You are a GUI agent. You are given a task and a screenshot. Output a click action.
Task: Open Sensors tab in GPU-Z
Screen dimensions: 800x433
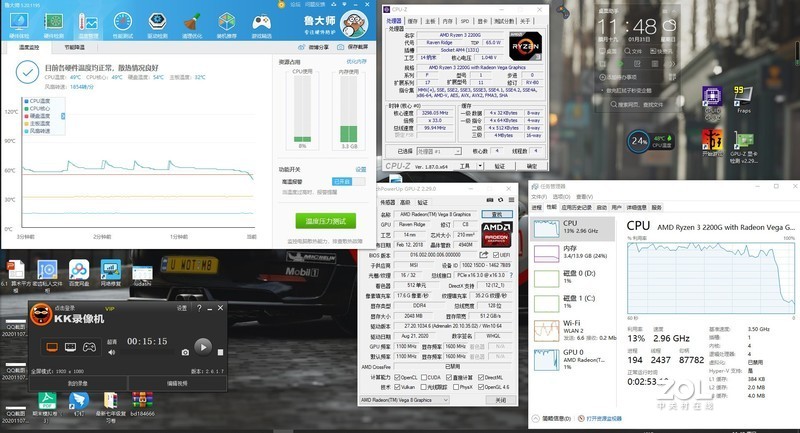388,202
